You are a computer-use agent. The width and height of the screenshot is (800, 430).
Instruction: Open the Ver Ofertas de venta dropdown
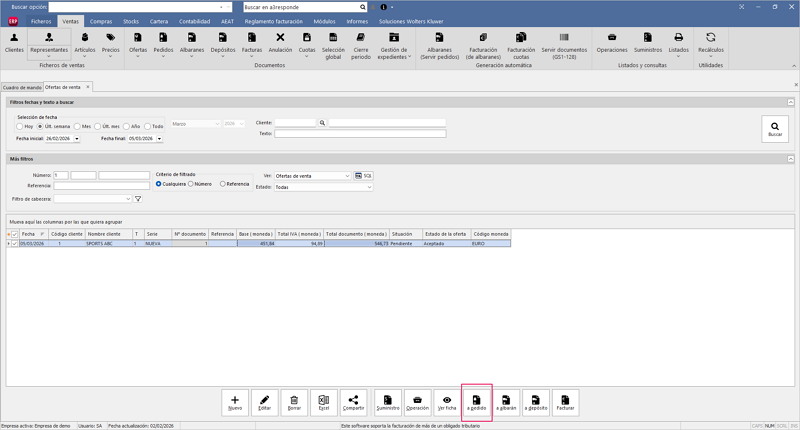click(347, 176)
